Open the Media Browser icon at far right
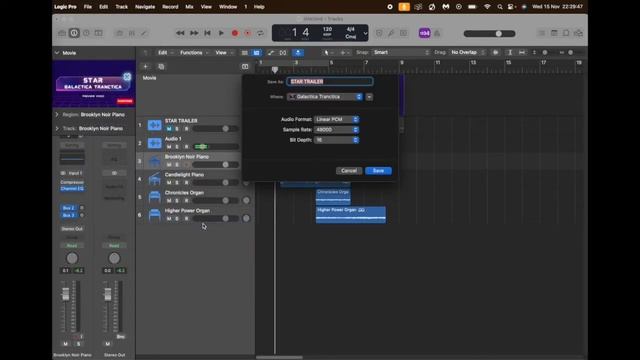 [x=578, y=33]
